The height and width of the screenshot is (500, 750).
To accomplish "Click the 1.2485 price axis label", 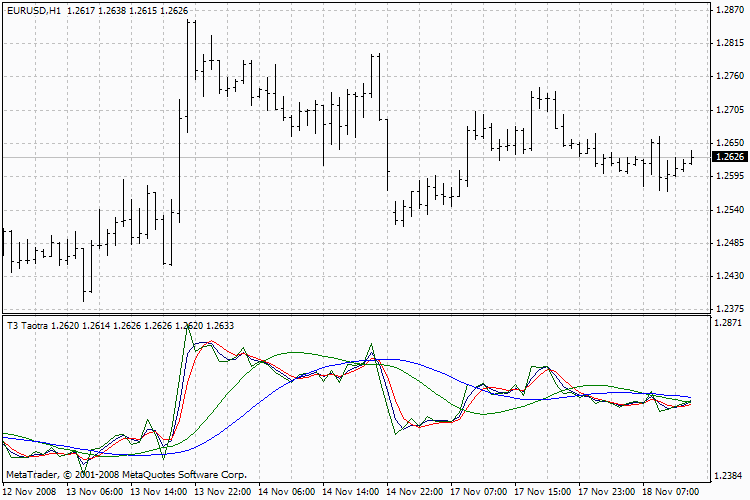I will click(x=730, y=243).
